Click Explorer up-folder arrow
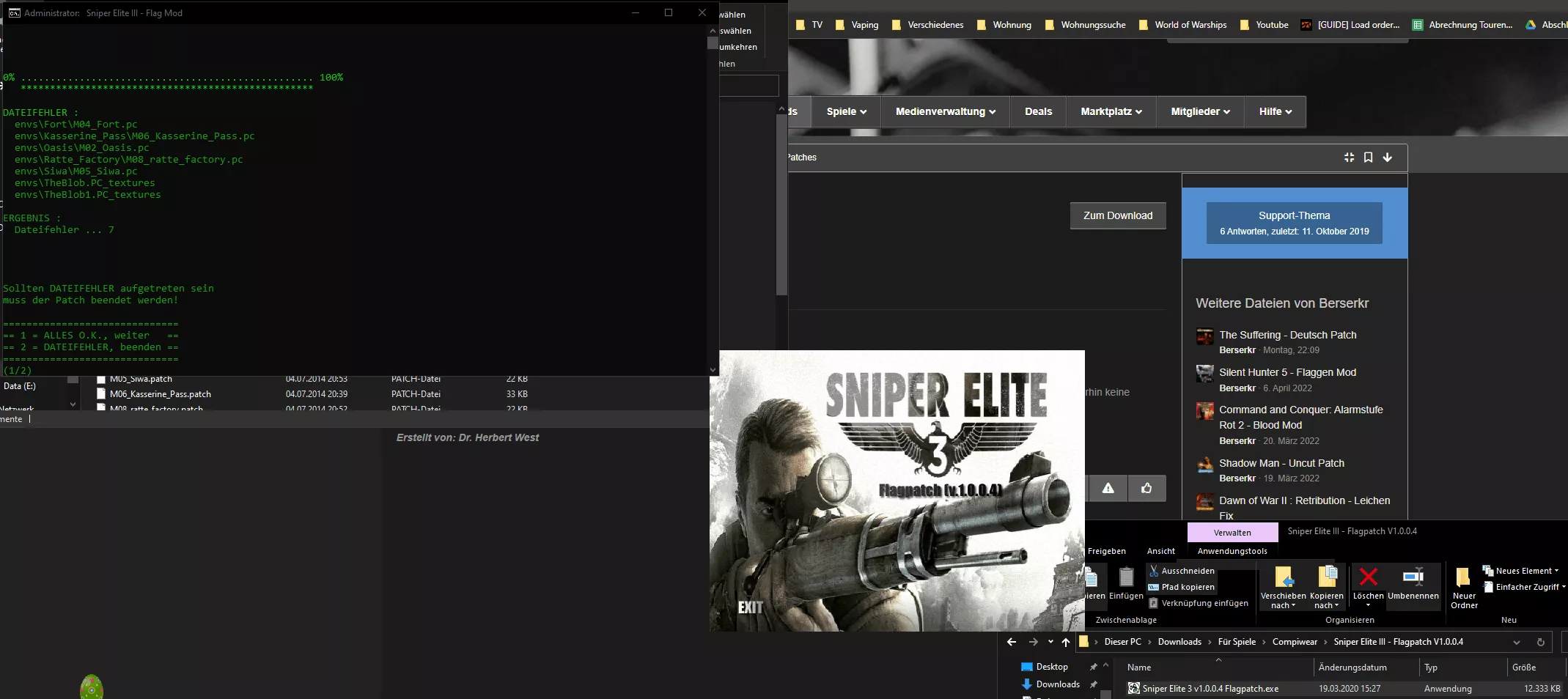The height and width of the screenshot is (699, 1568). (1066, 642)
